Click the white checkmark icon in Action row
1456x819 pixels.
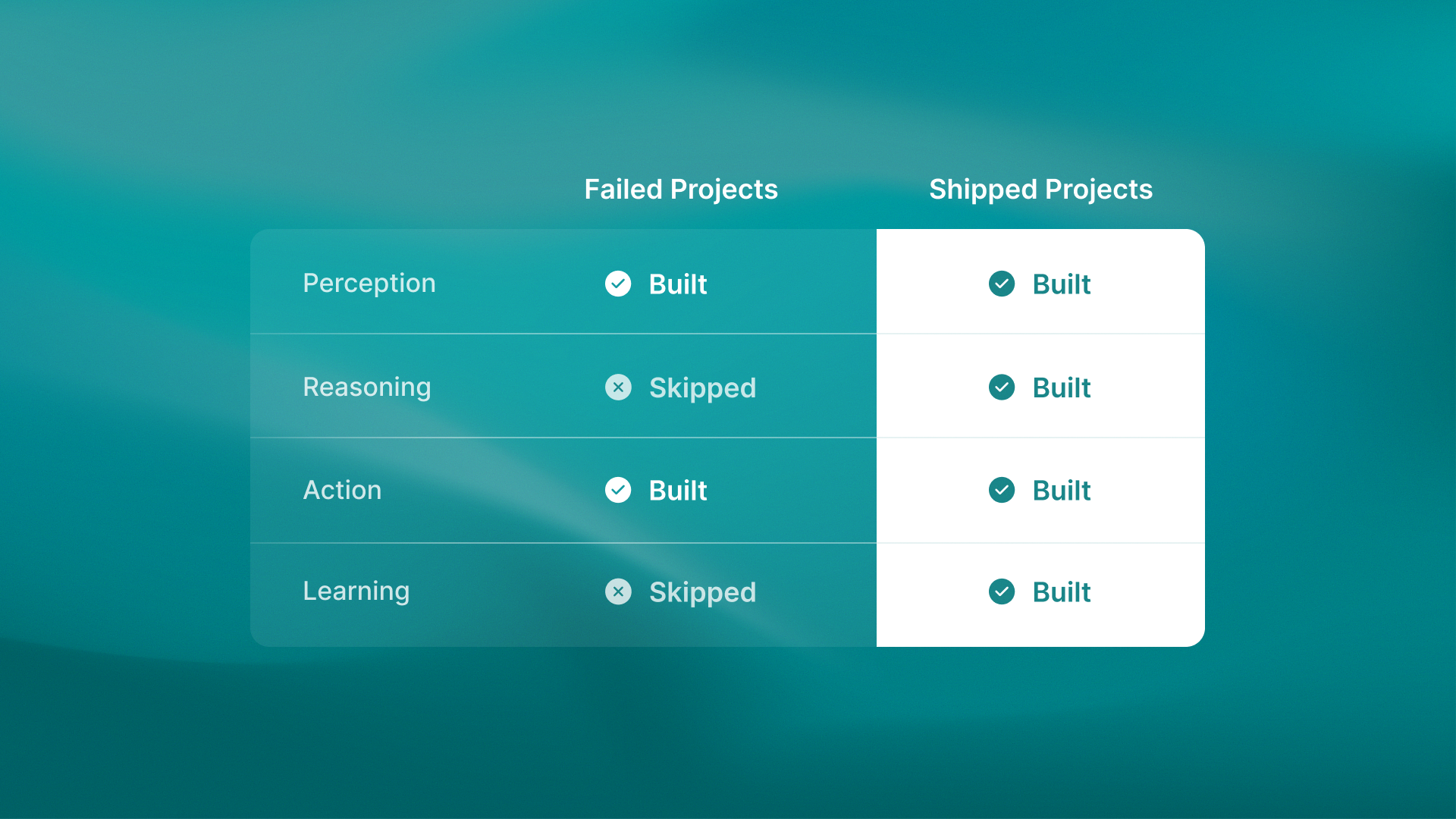click(x=618, y=490)
